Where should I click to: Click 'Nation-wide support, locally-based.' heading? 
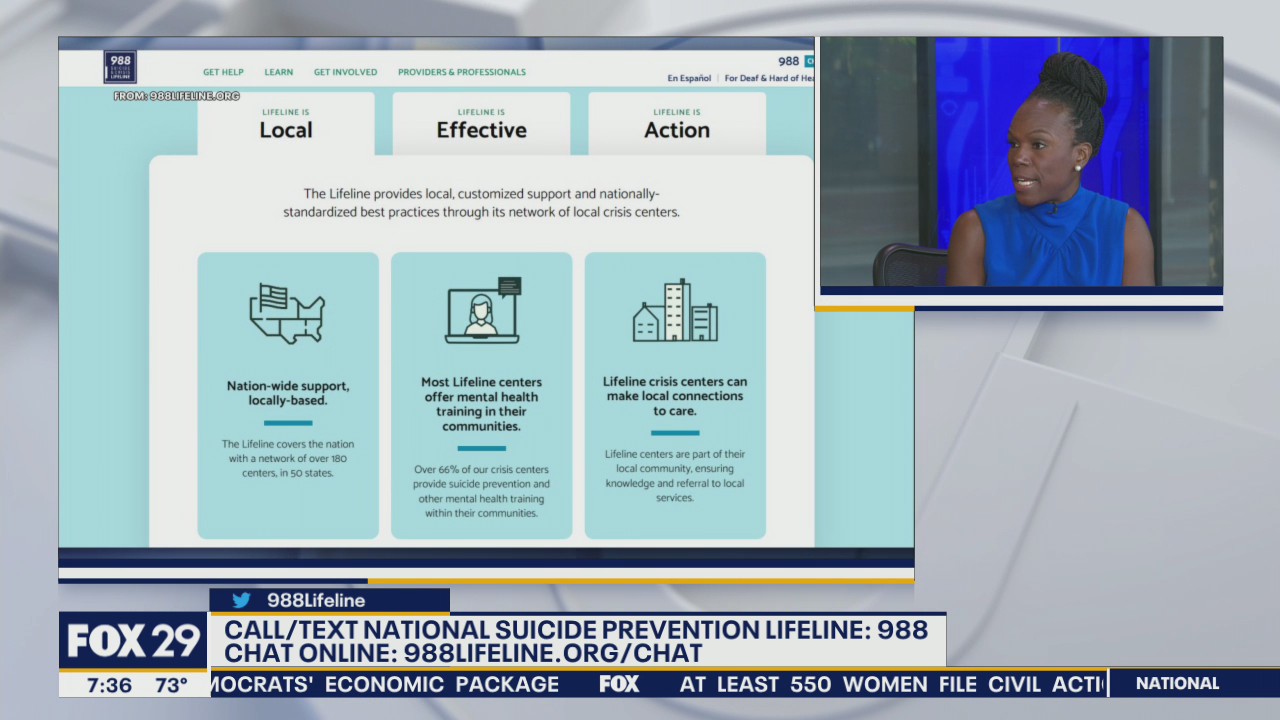[x=288, y=393]
